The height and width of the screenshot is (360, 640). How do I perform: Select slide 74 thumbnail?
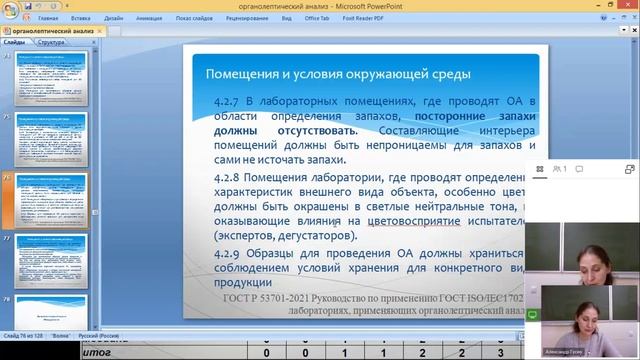click(51, 78)
